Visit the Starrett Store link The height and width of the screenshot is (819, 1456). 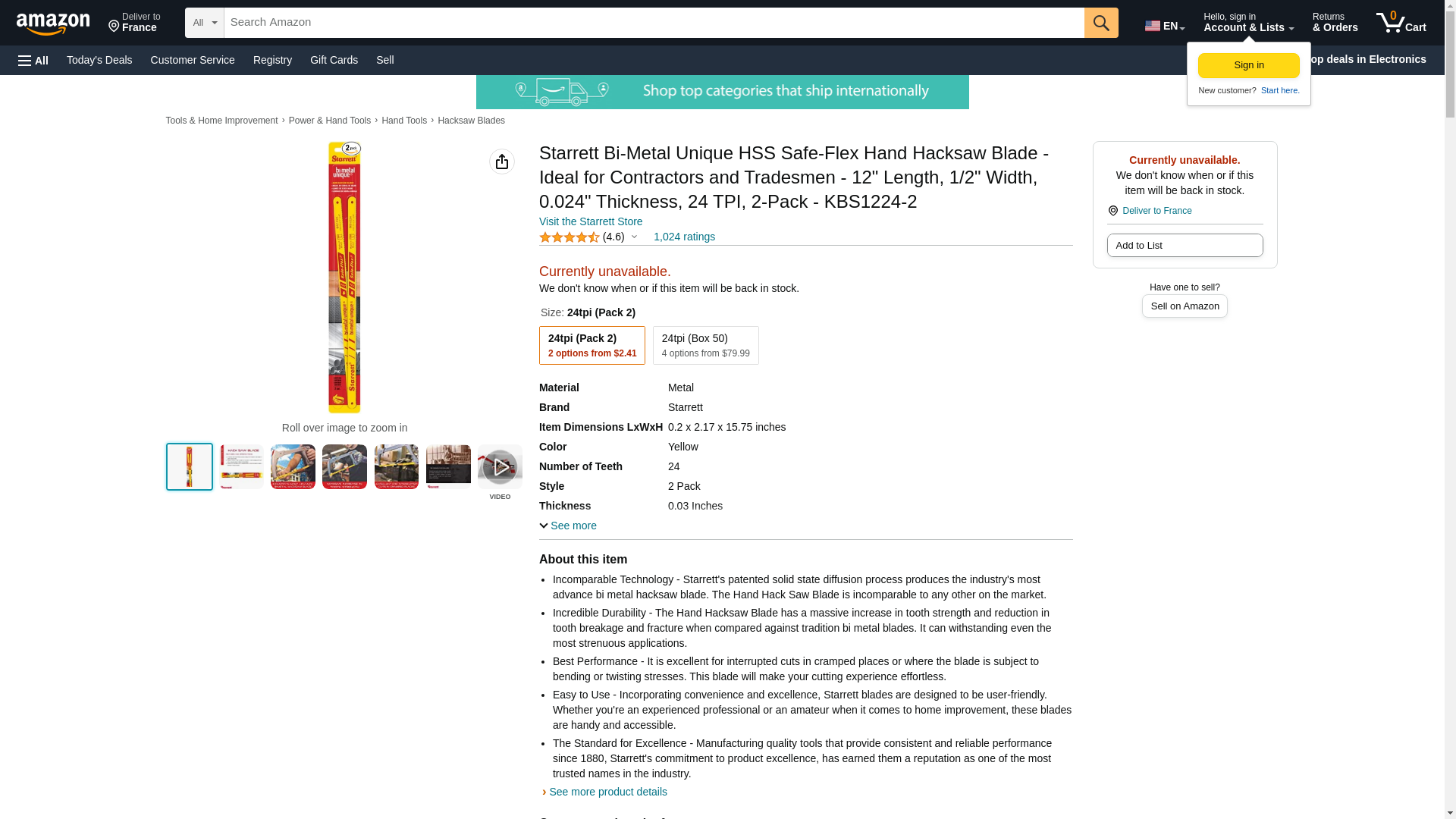coord(591,221)
